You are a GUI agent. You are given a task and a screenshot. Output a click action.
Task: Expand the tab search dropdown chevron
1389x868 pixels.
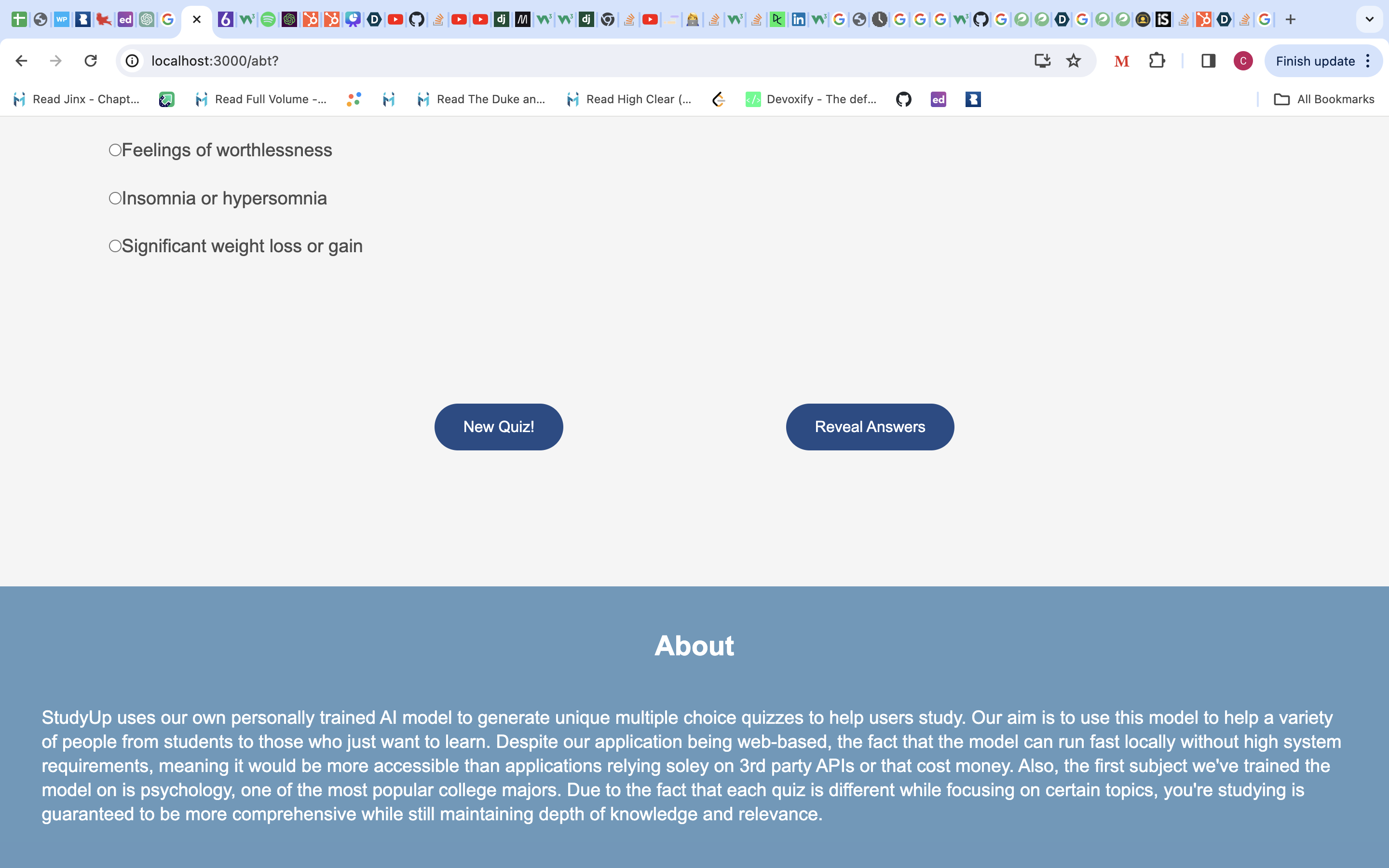click(x=1370, y=19)
